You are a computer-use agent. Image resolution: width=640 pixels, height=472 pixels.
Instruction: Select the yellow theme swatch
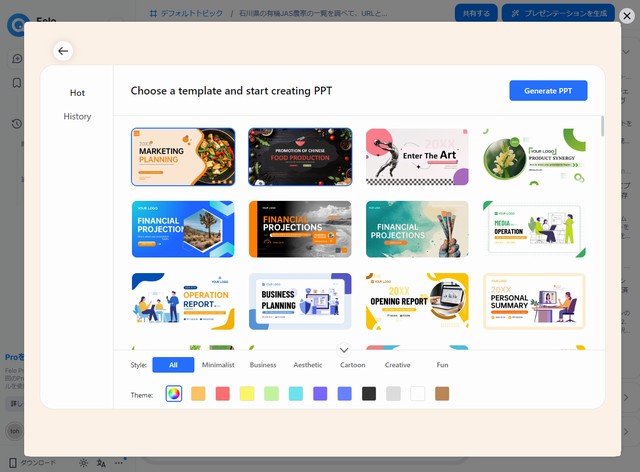247,394
